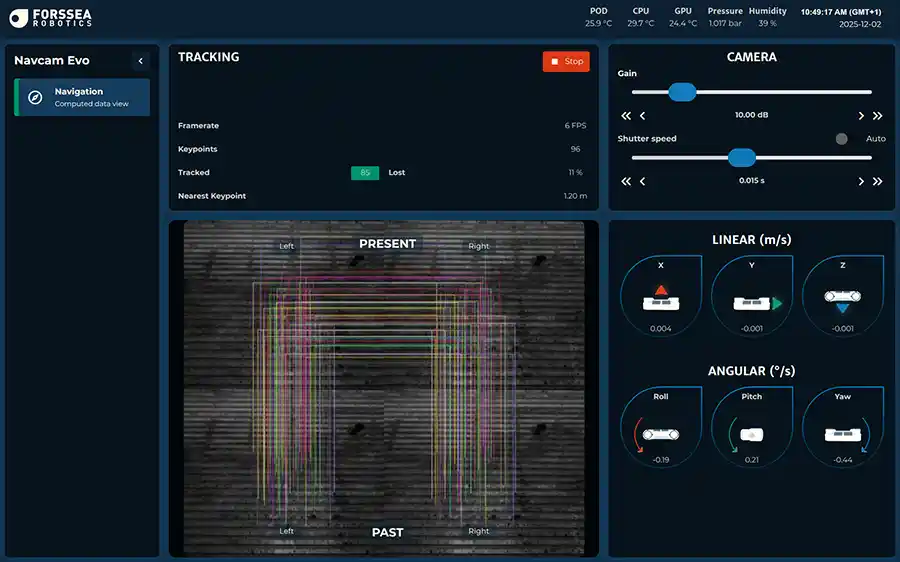Click the TRACKING panel heading
Image resolution: width=900 pixels, height=562 pixels.
208,57
